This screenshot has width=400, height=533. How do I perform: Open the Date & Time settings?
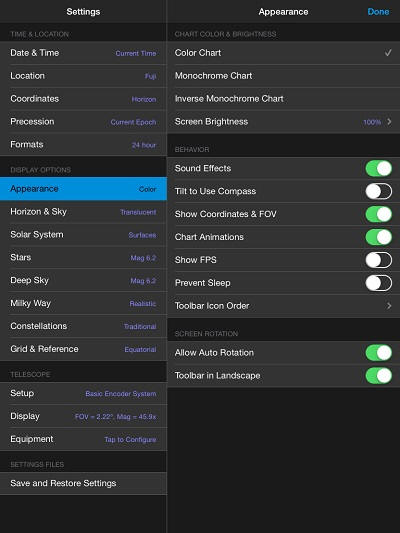tap(83, 53)
